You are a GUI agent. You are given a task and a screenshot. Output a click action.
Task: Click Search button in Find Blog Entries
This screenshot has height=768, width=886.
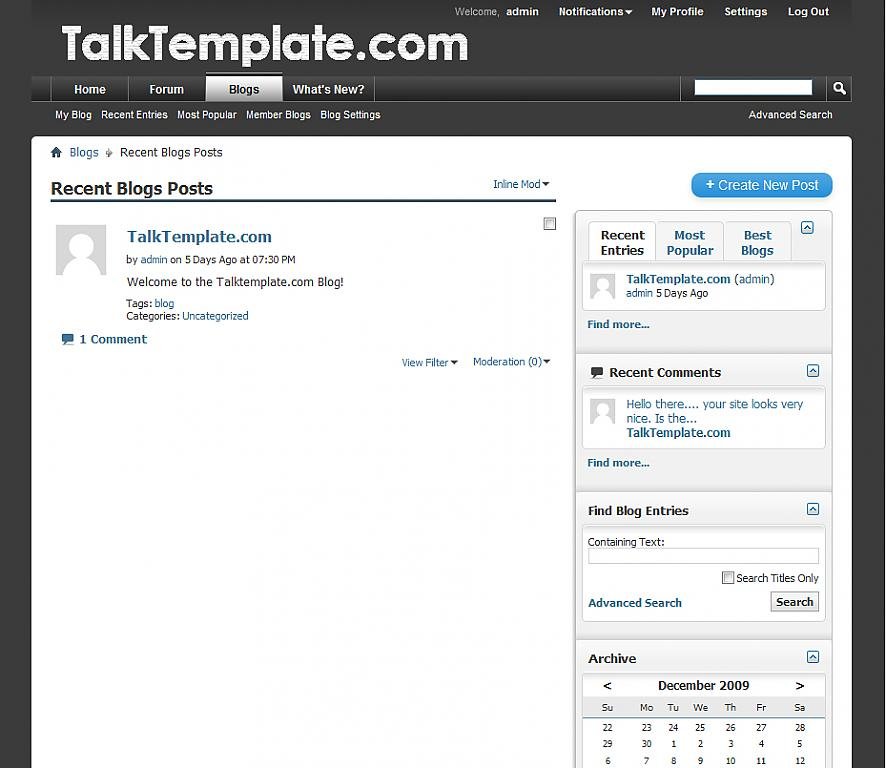pyautogui.click(x=794, y=602)
